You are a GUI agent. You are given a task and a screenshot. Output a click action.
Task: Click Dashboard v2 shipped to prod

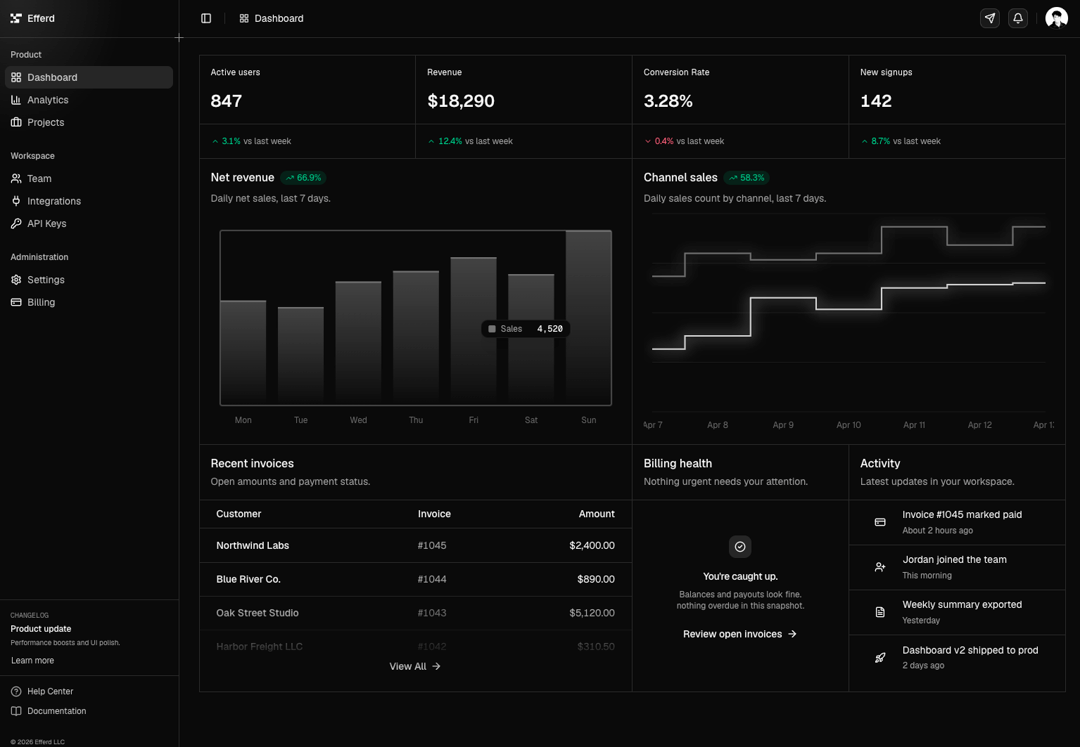[x=957, y=657]
